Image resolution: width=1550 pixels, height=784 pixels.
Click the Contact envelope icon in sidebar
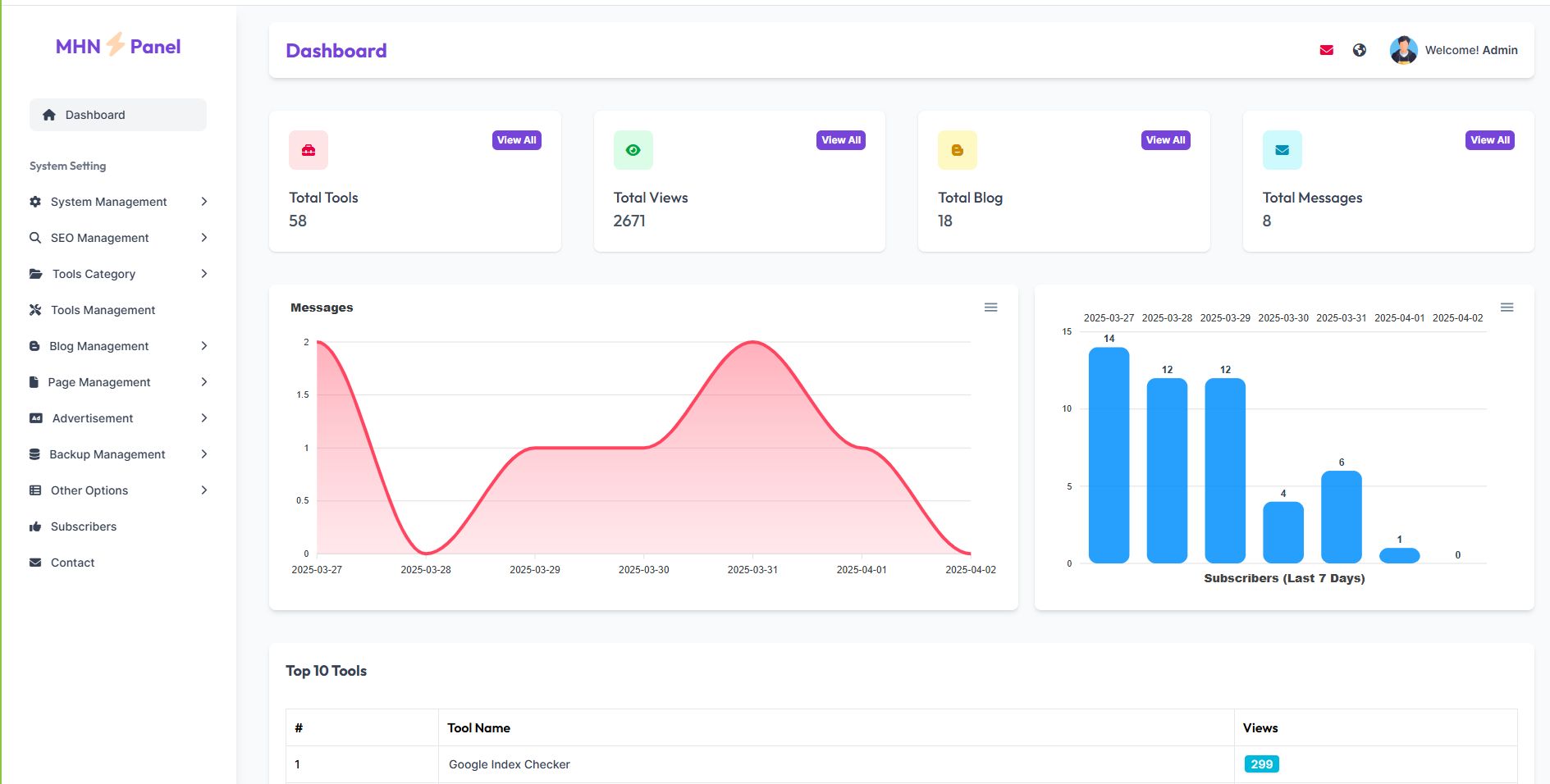click(35, 563)
